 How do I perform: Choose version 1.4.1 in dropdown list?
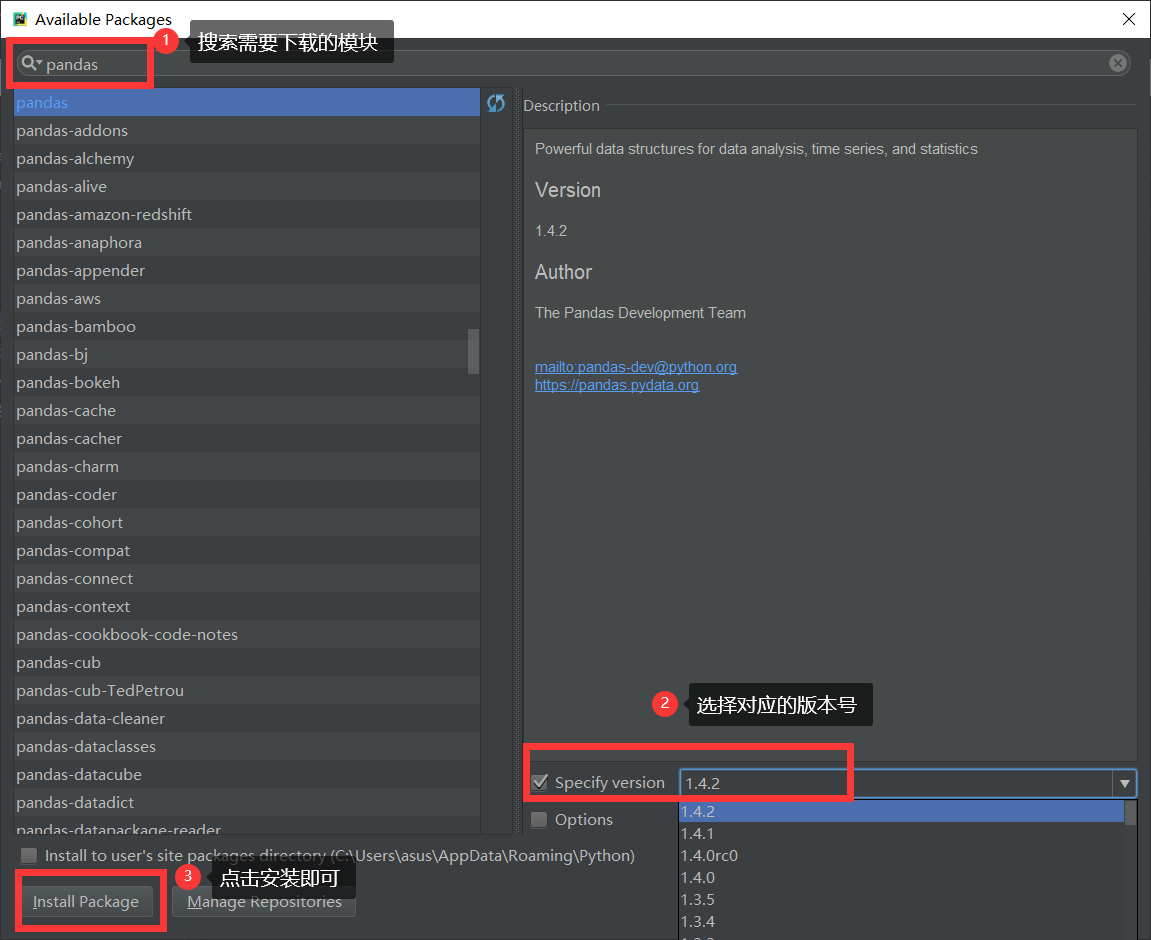(x=901, y=834)
